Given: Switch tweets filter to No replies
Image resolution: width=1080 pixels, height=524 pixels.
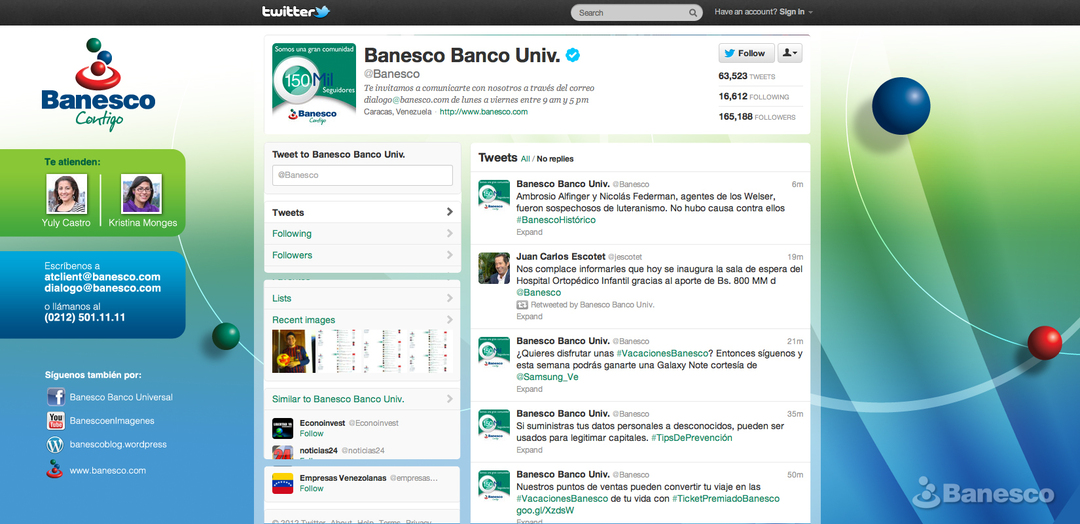Looking at the screenshot, I should (555, 159).
